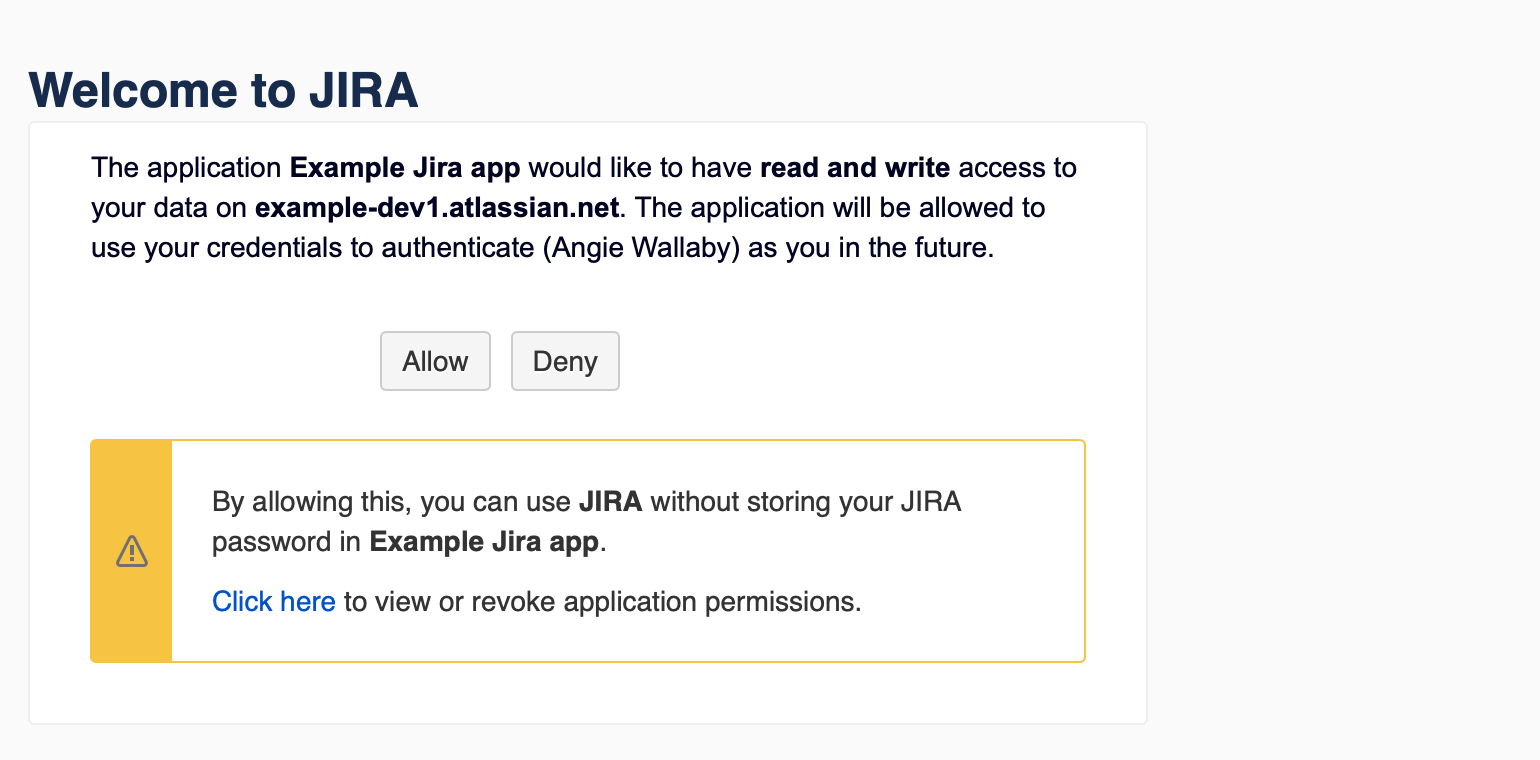The height and width of the screenshot is (760, 1540).
Task: Click the 'Angie Wallaby' user name
Action: [x=641, y=248]
